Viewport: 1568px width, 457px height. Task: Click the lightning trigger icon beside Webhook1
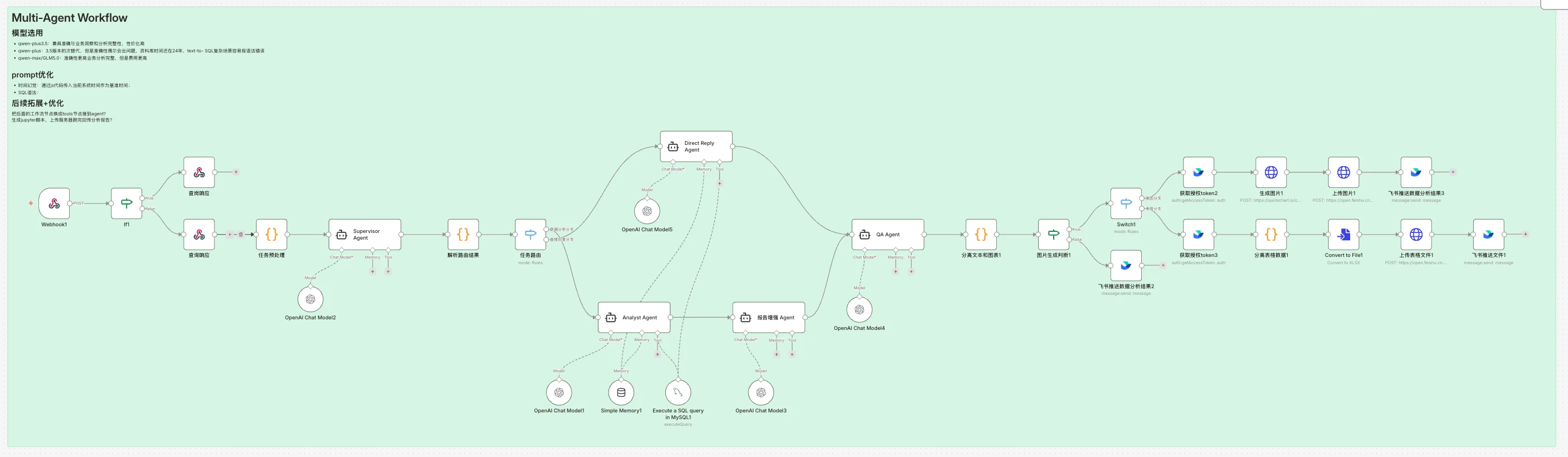coord(31,203)
